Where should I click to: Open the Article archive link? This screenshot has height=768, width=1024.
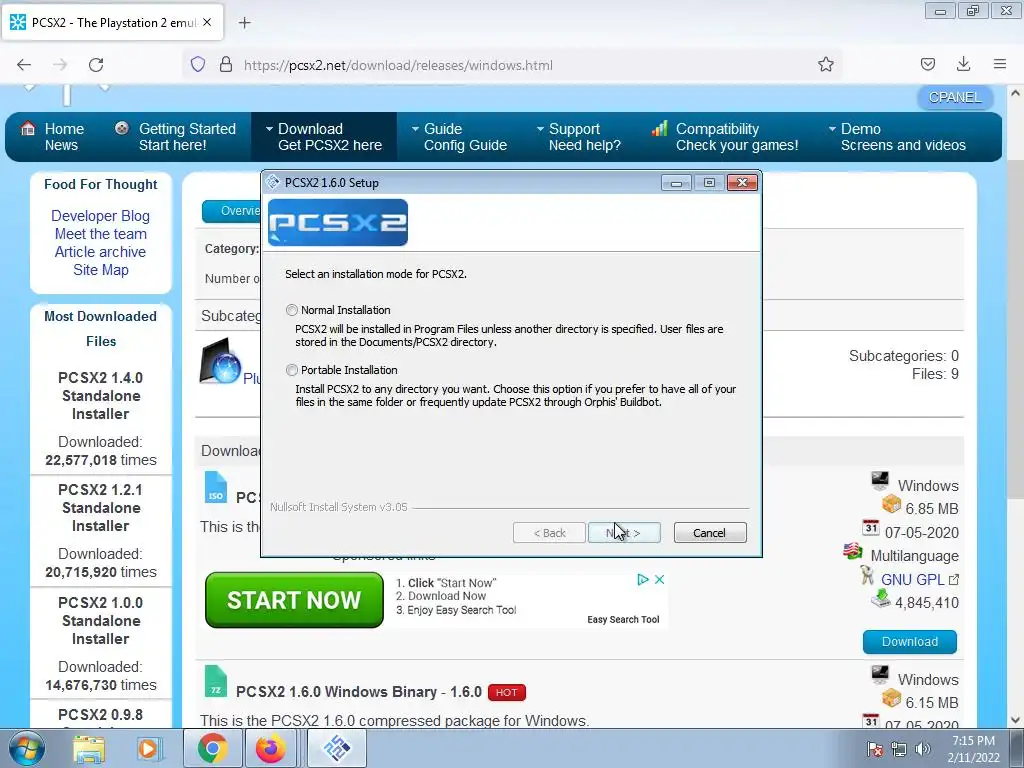[x=101, y=252]
